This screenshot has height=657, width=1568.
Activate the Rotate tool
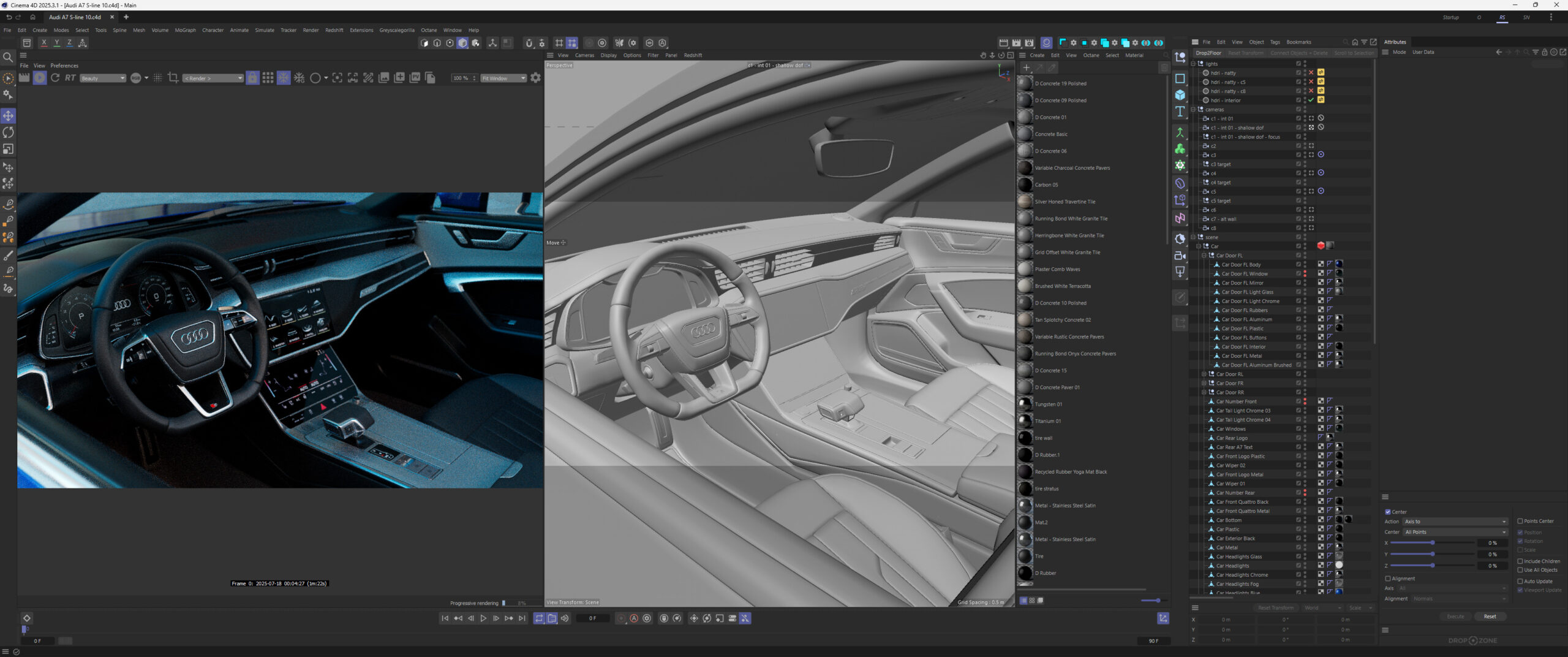pyautogui.click(x=8, y=133)
